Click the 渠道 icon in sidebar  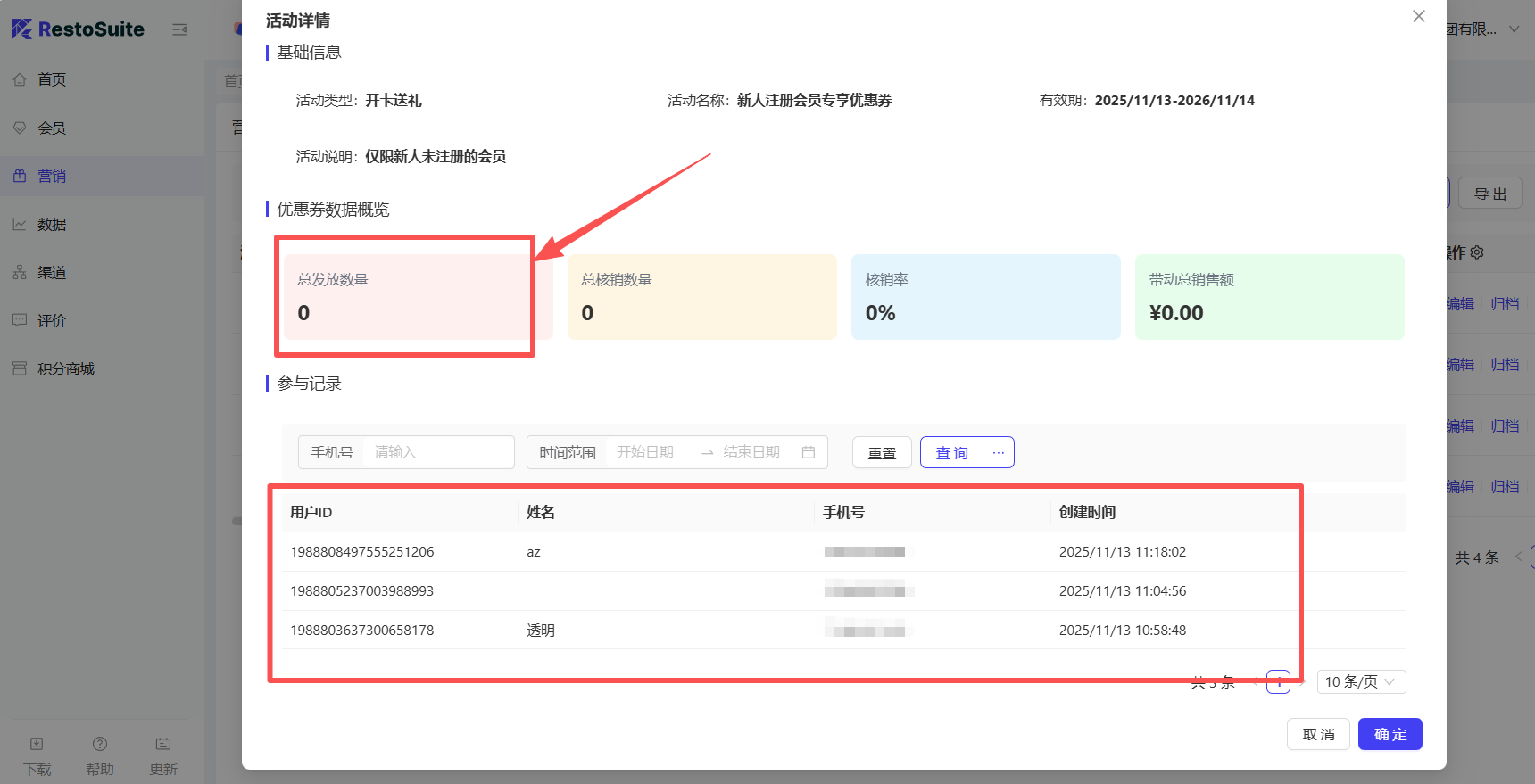[20, 272]
